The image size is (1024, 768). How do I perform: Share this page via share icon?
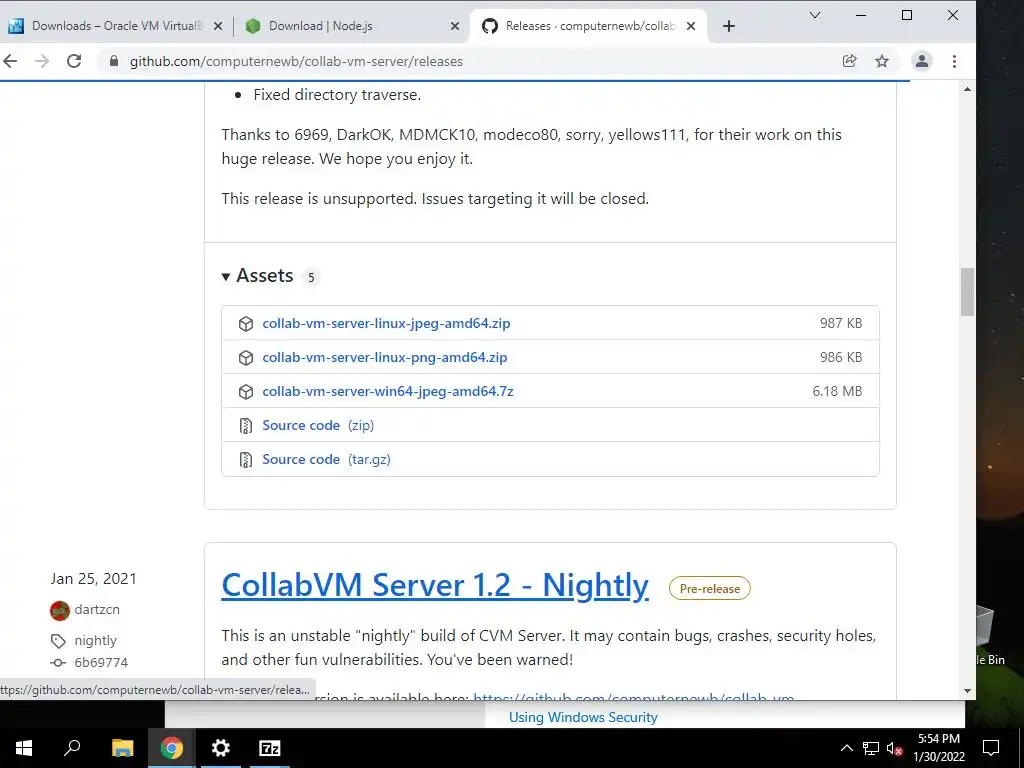pyautogui.click(x=850, y=61)
